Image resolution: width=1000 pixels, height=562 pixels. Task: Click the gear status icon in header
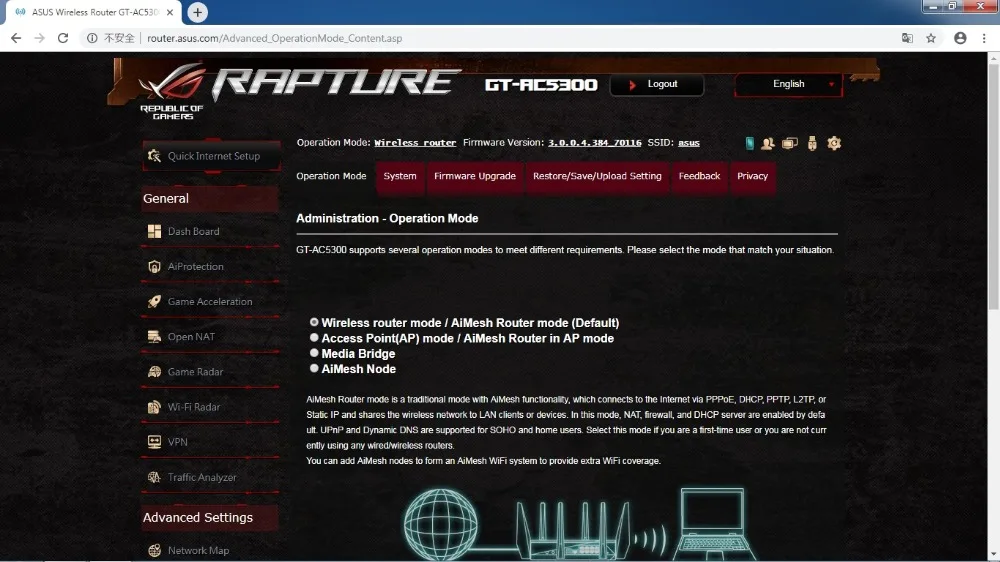coord(834,143)
